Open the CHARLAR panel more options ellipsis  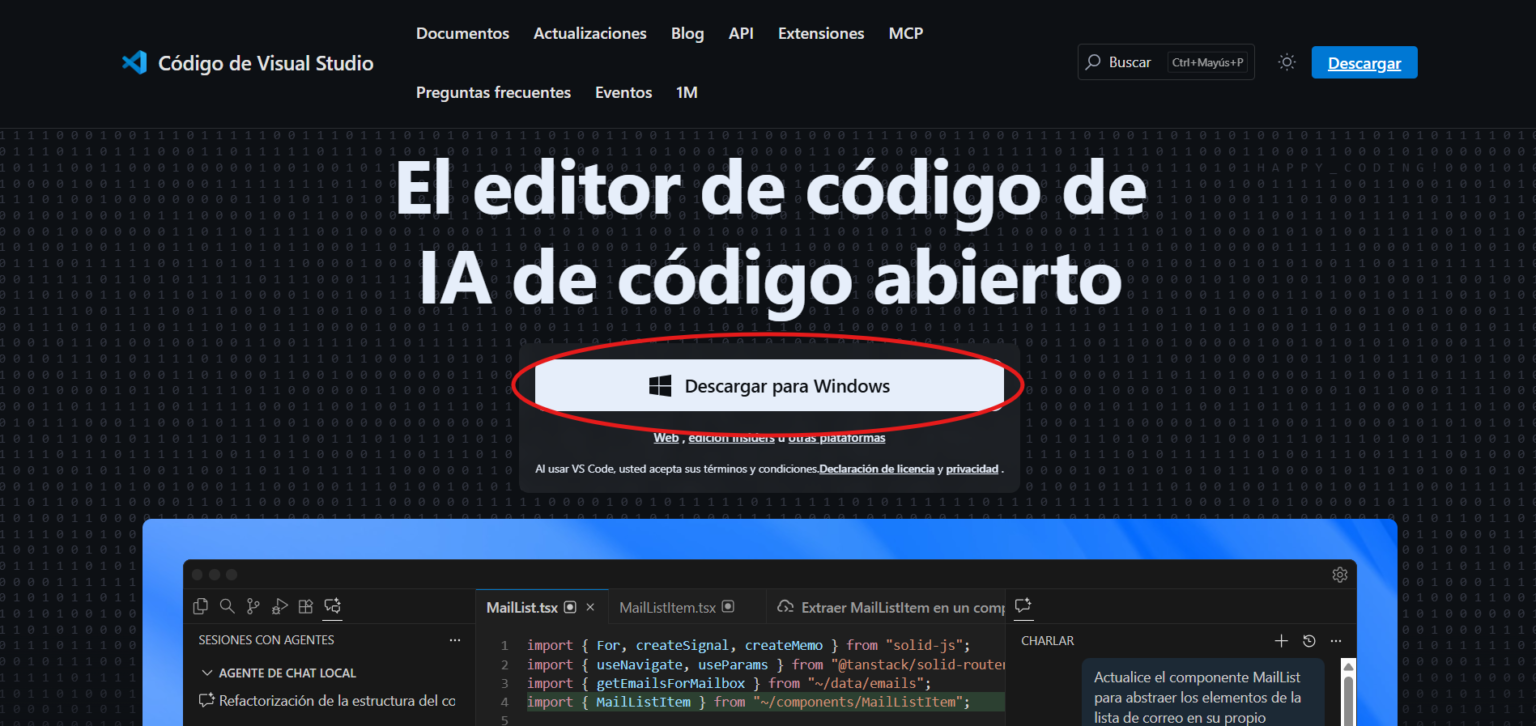pyautogui.click(x=1336, y=640)
